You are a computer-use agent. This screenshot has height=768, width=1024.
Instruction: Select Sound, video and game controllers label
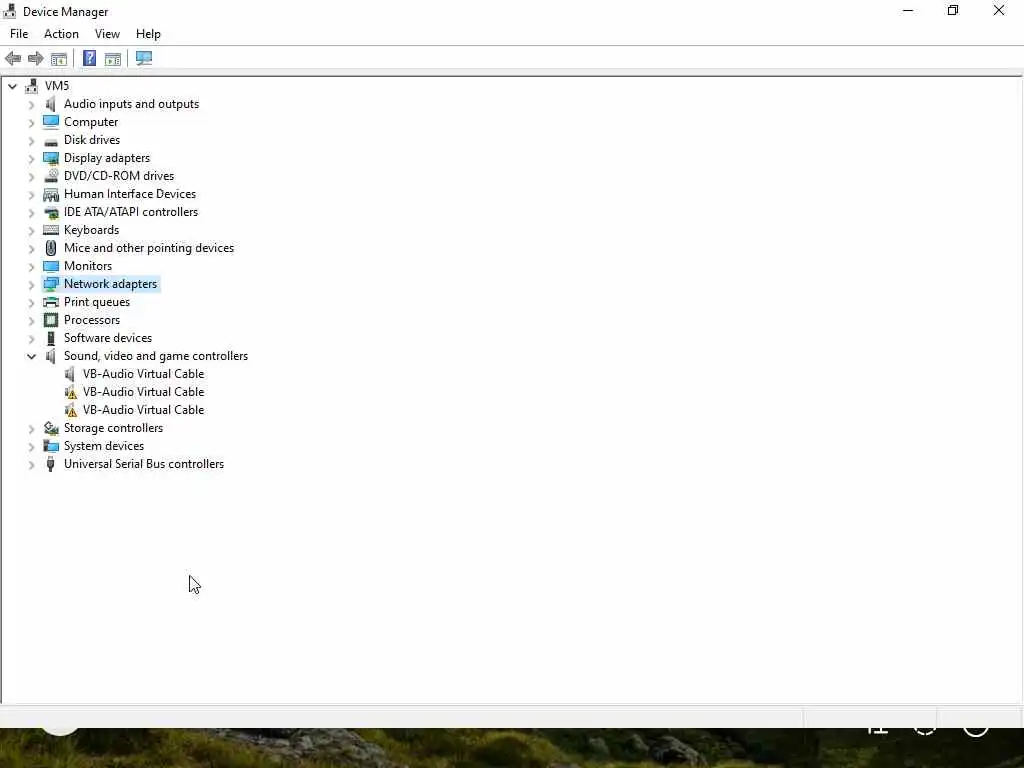pos(156,356)
